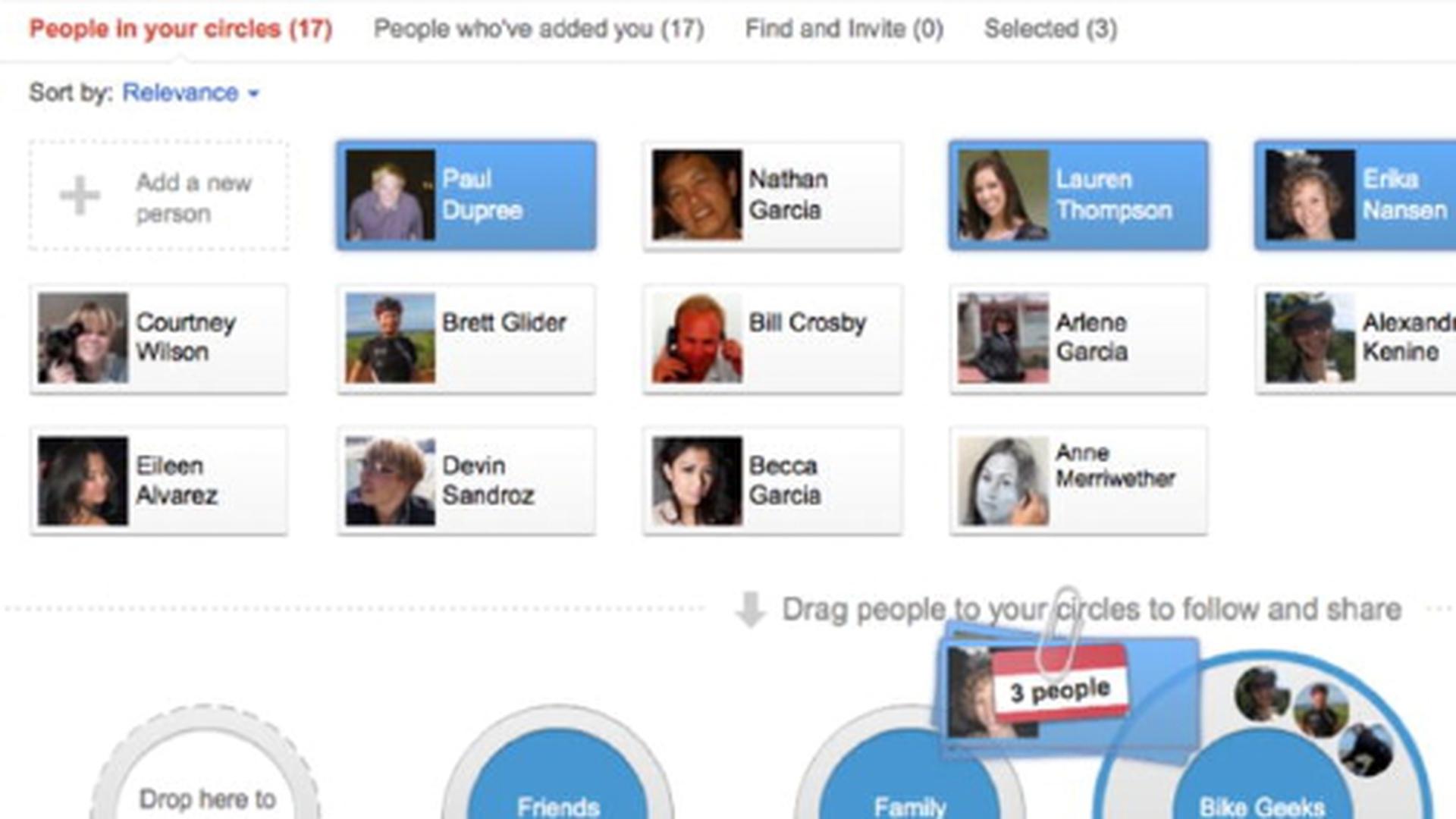This screenshot has width=1456, height=819.
Task: Click the Friends circle
Action: tap(557, 773)
